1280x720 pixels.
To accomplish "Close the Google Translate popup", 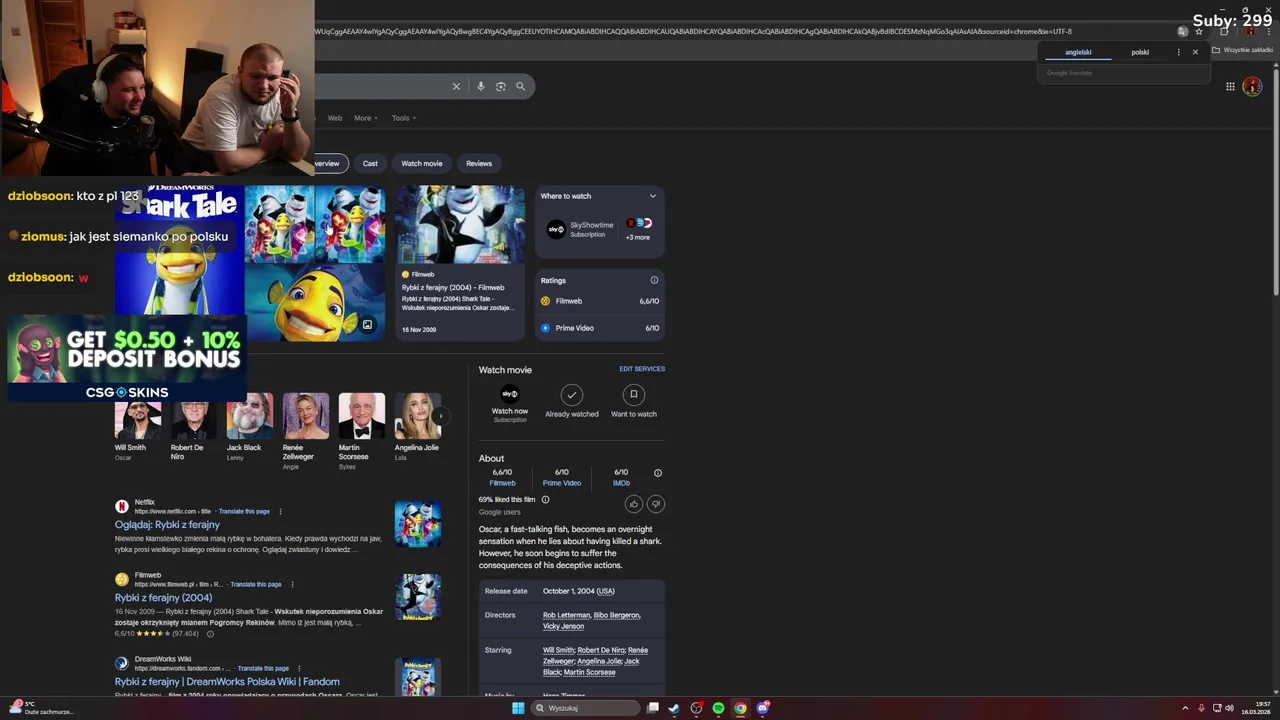I will 1195,52.
